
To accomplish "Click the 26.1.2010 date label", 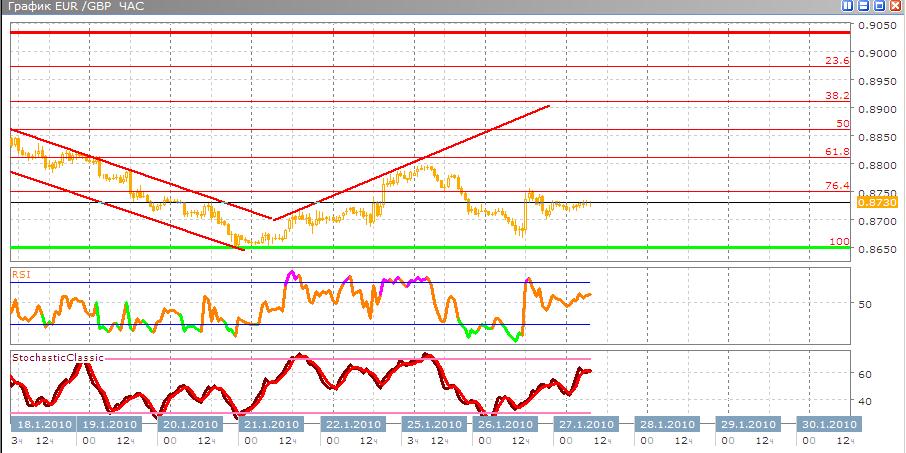I will (504, 425).
